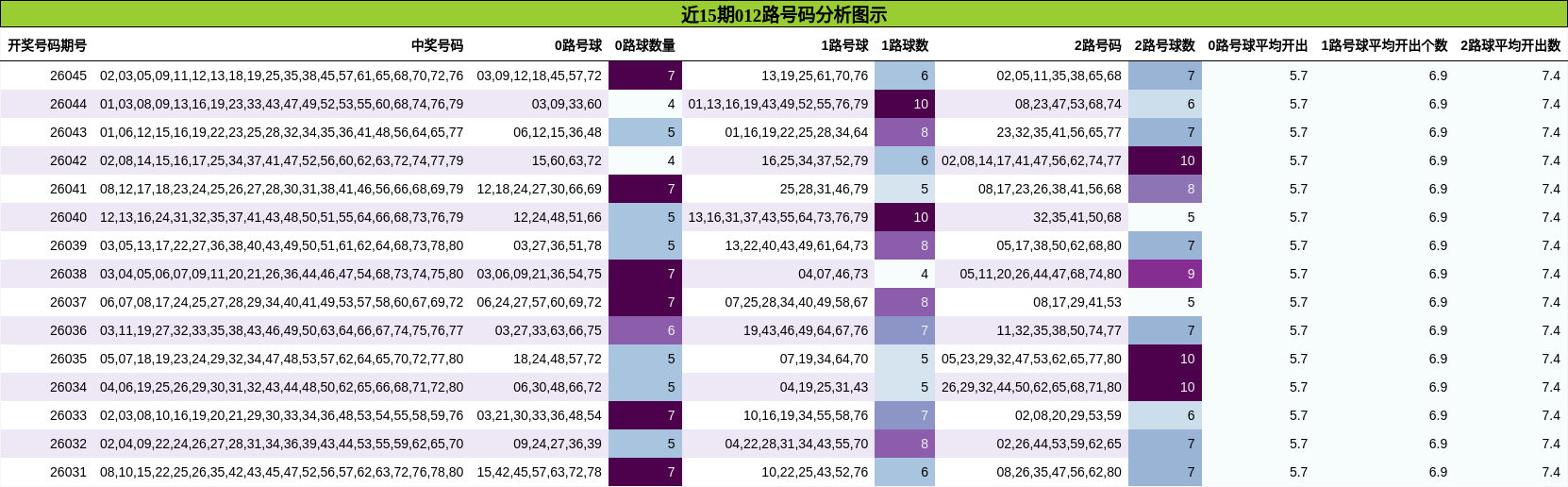Click the 0路球数量 cell showing 4 in row 26042
This screenshot has height=487, width=1568.
[645, 160]
